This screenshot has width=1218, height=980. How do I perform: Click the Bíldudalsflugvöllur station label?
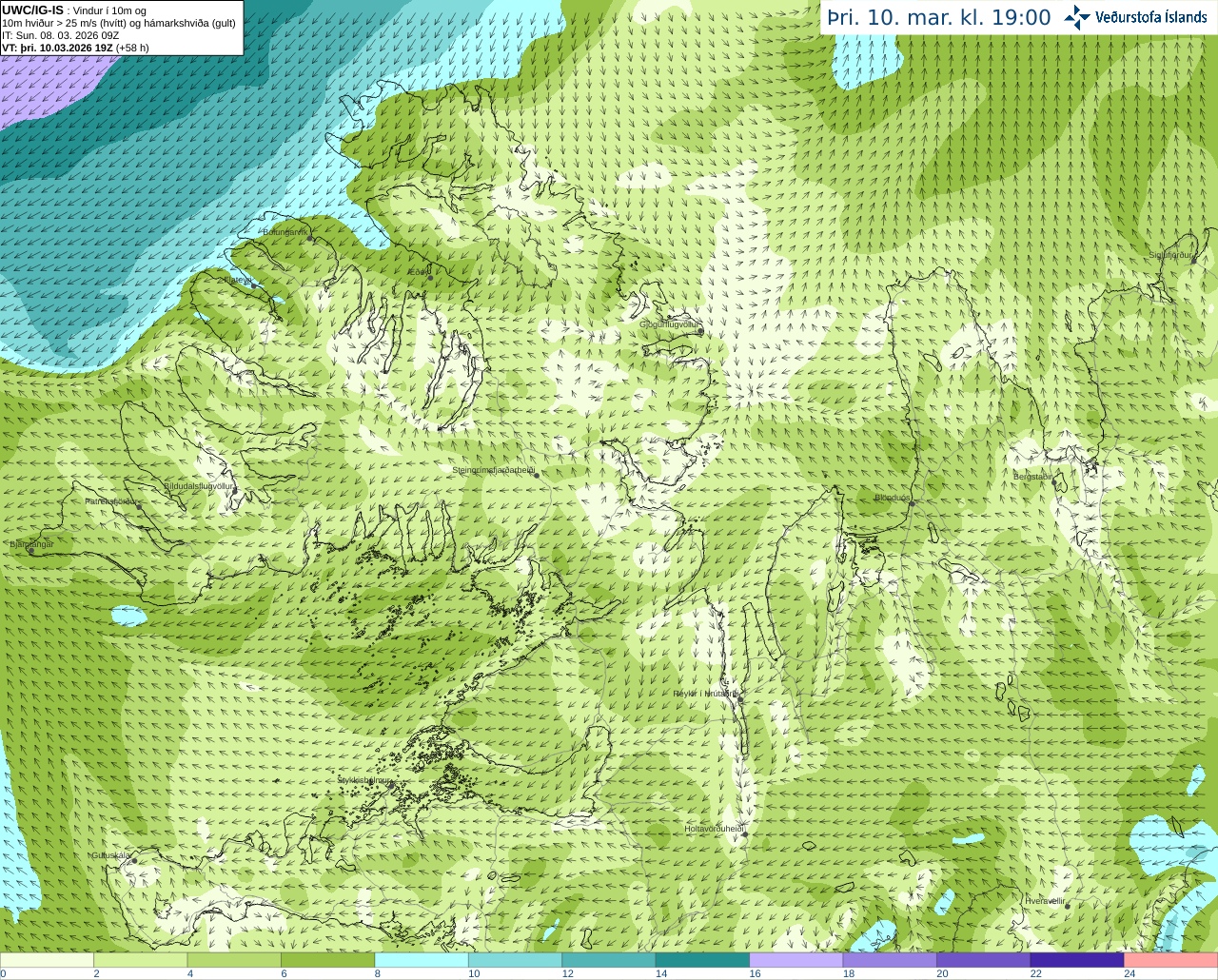(x=199, y=485)
